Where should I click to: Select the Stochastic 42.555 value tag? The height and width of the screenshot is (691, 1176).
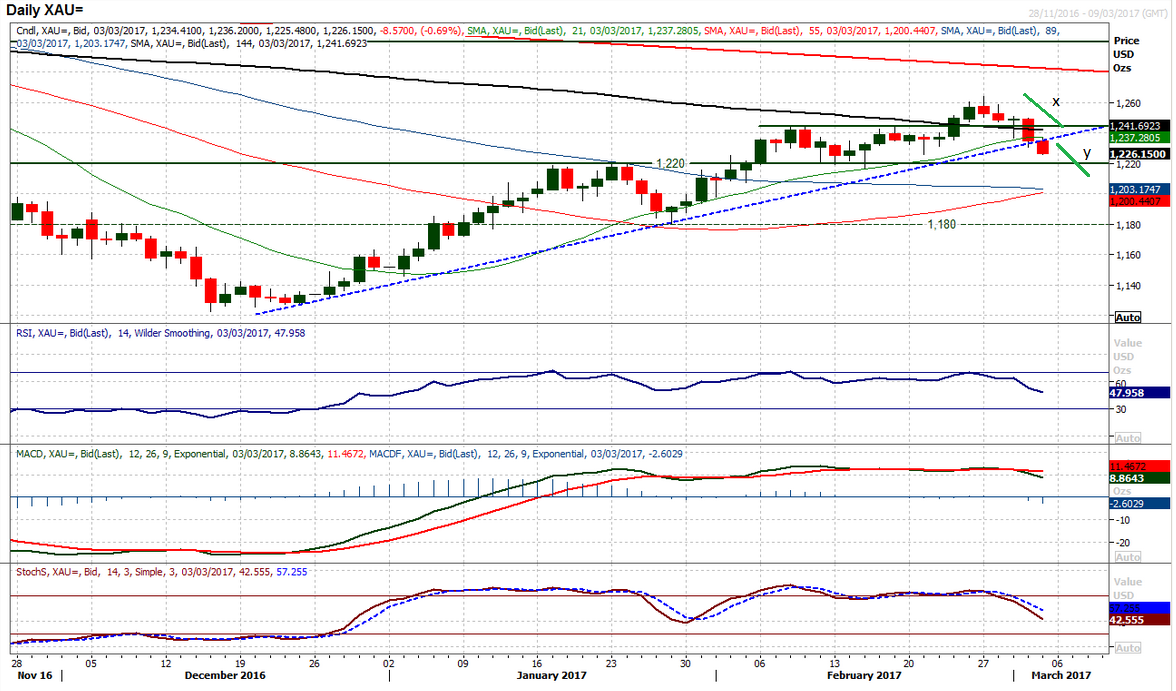tap(1140, 620)
